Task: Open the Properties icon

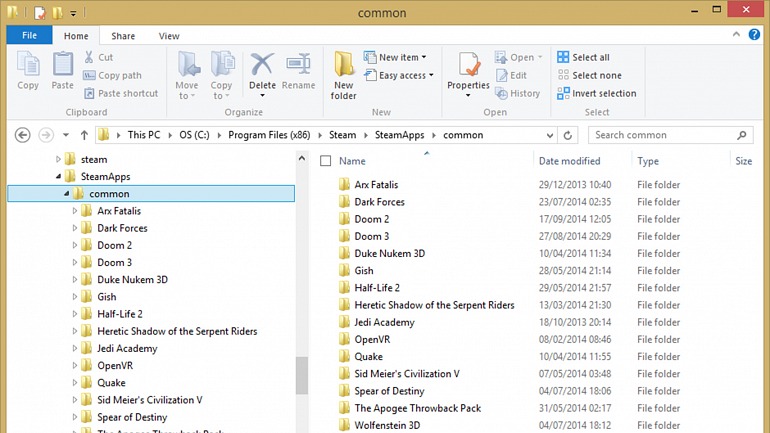Action: (469, 65)
